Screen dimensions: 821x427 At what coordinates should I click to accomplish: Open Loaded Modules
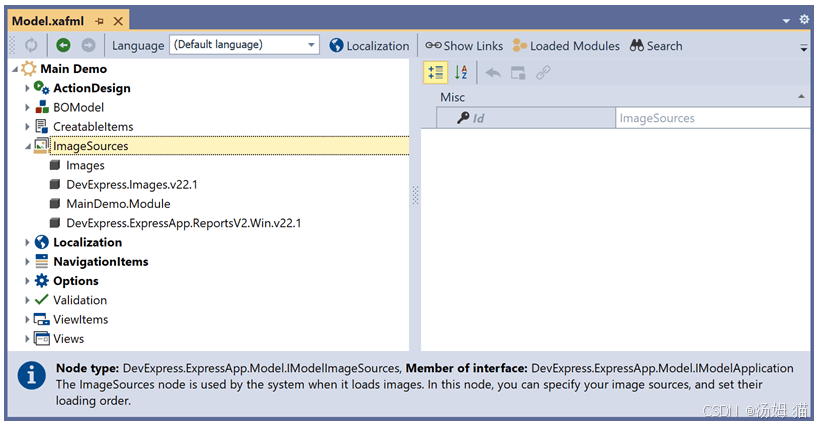point(566,46)
